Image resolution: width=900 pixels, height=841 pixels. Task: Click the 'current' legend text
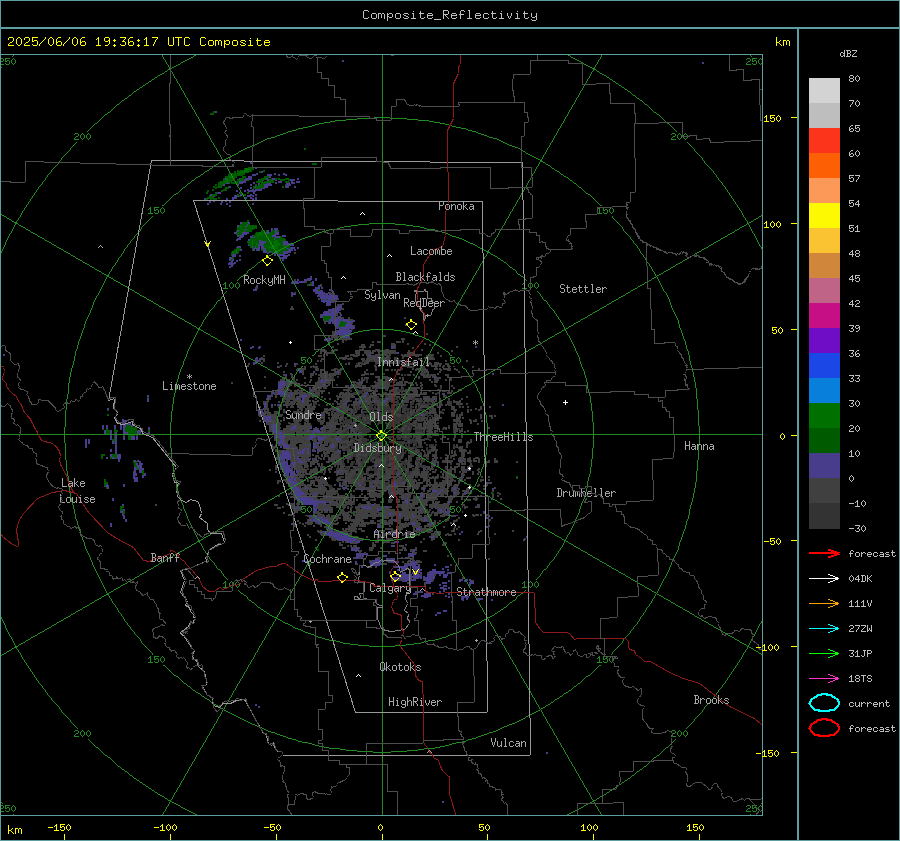869,703
